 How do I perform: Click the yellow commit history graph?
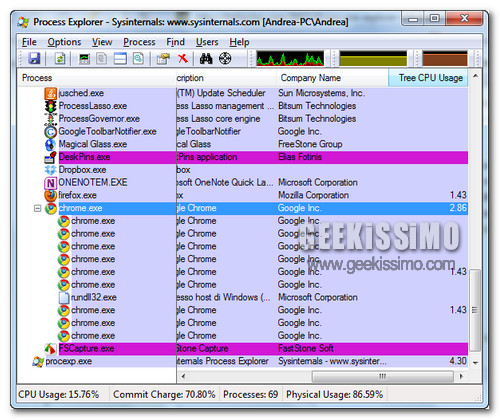point(373,59)
